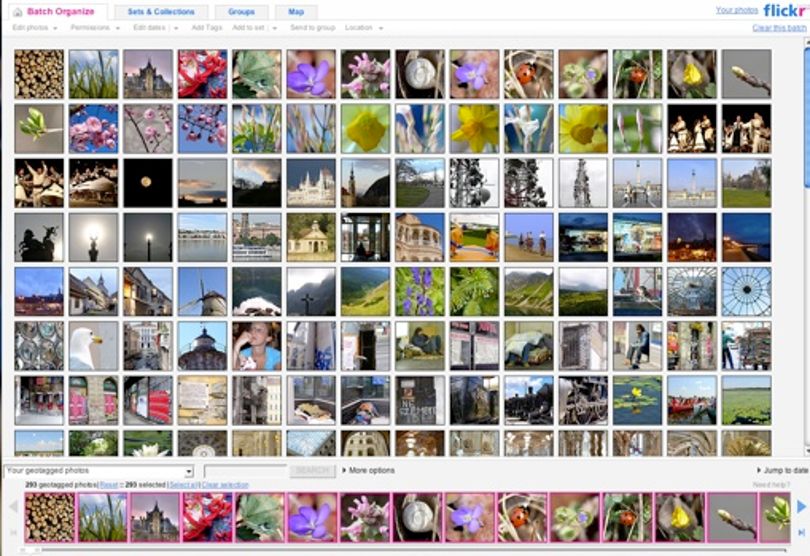This screenshot has width=810, height=556.
Task: Switch to the Sets & Collections tab
Action: (x=161, y=12)
